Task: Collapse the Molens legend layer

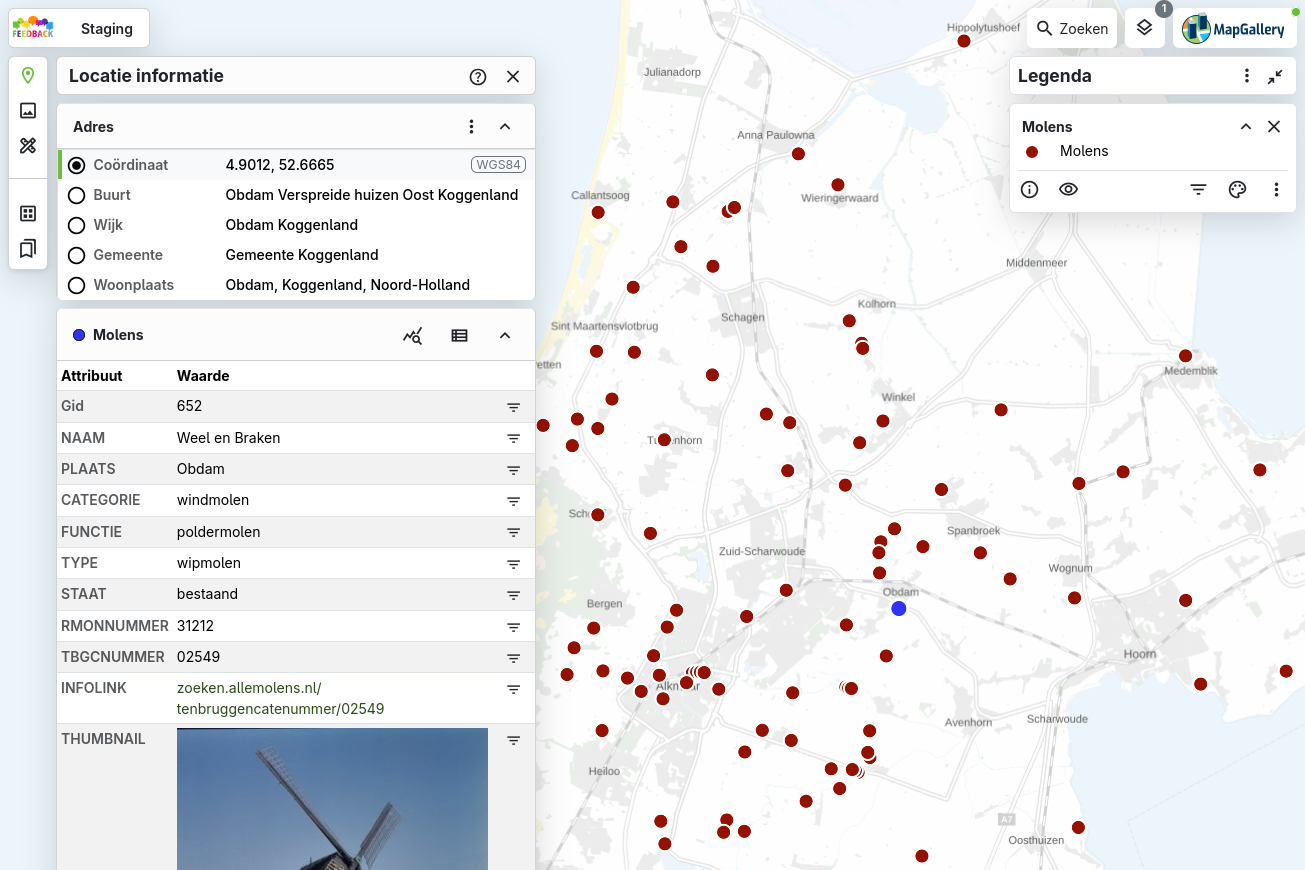Action: pyautogui.click(x=1246, y=127)
